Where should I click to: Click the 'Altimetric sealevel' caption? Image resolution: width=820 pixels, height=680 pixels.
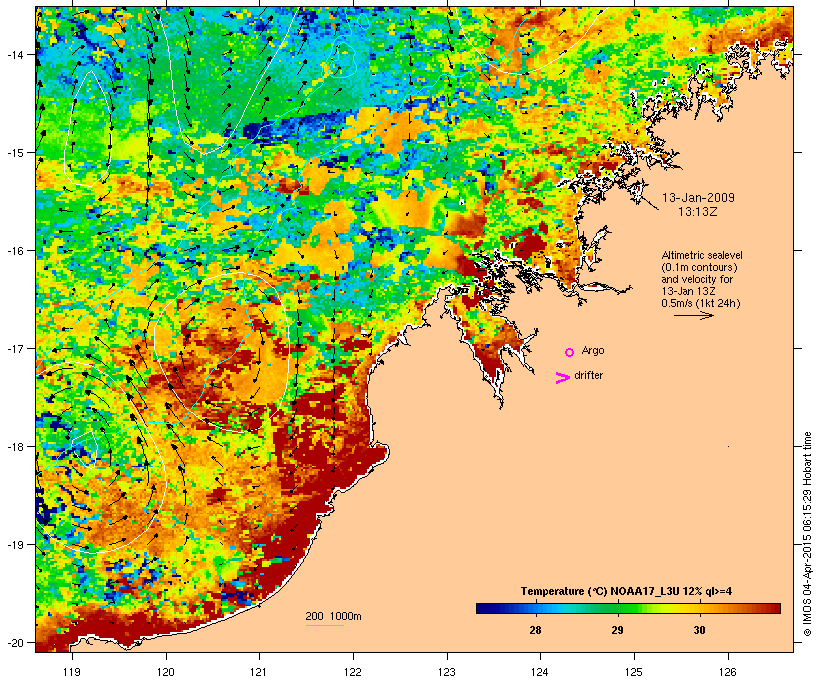tap(702, 255)
